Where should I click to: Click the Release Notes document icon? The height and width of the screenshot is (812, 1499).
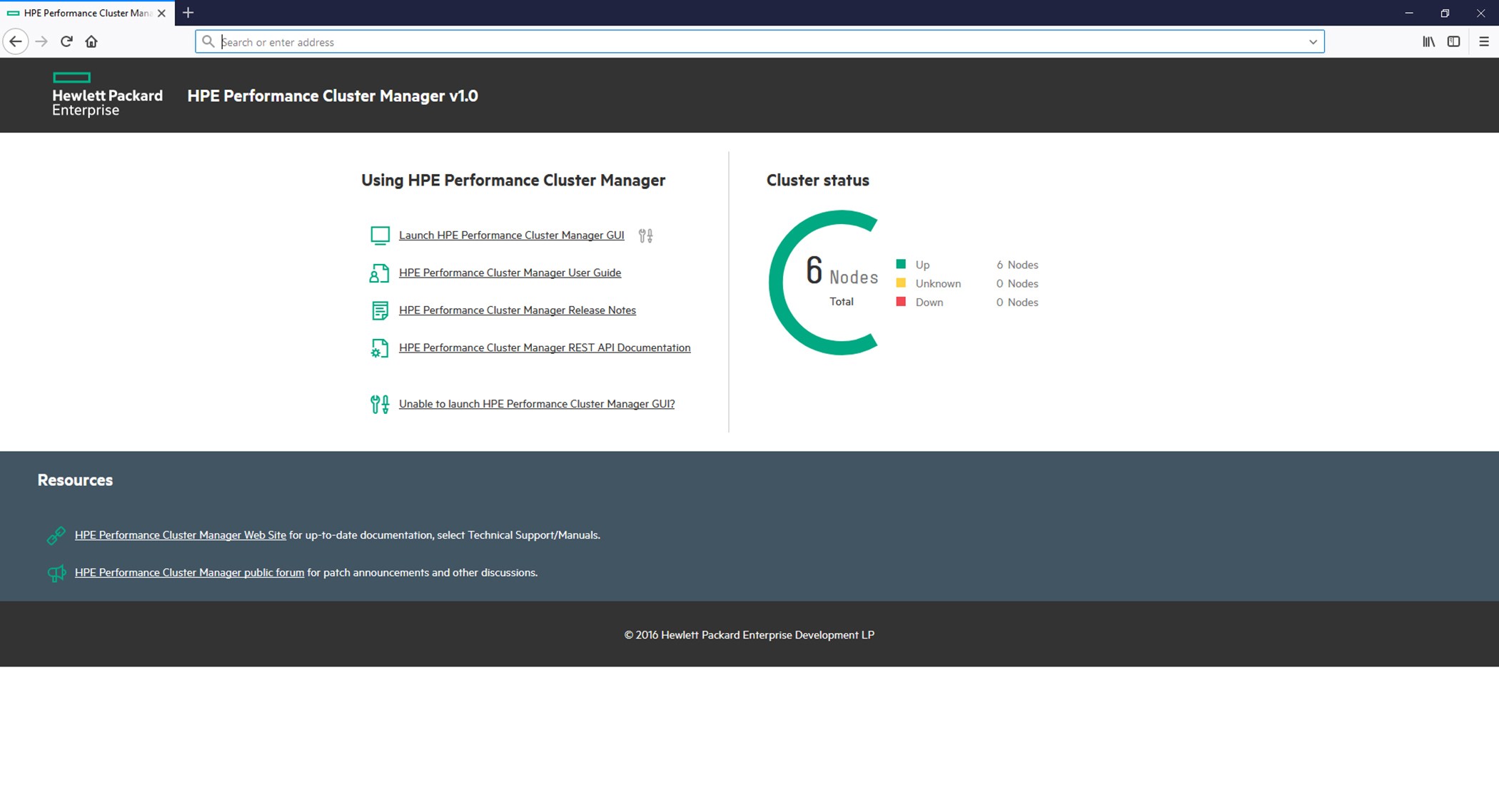[x=380, y=310]
